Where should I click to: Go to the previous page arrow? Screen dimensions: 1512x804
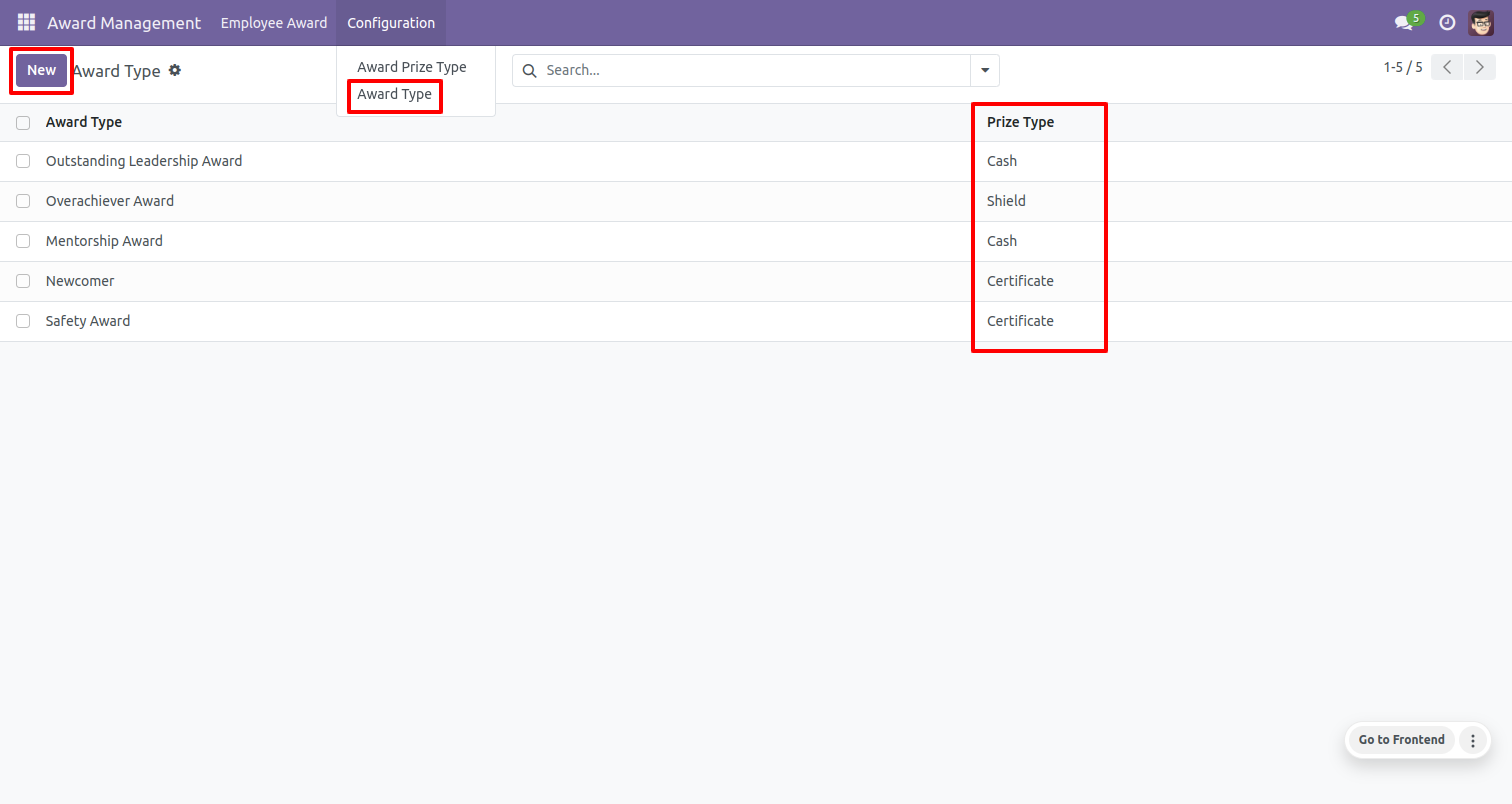click(1447, 67)
